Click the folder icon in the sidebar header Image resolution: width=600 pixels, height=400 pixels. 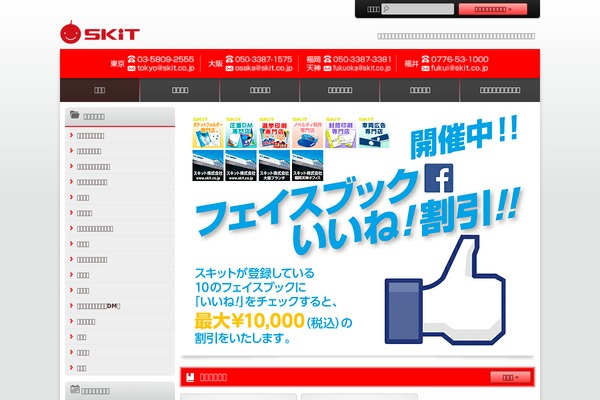point(75,115)
